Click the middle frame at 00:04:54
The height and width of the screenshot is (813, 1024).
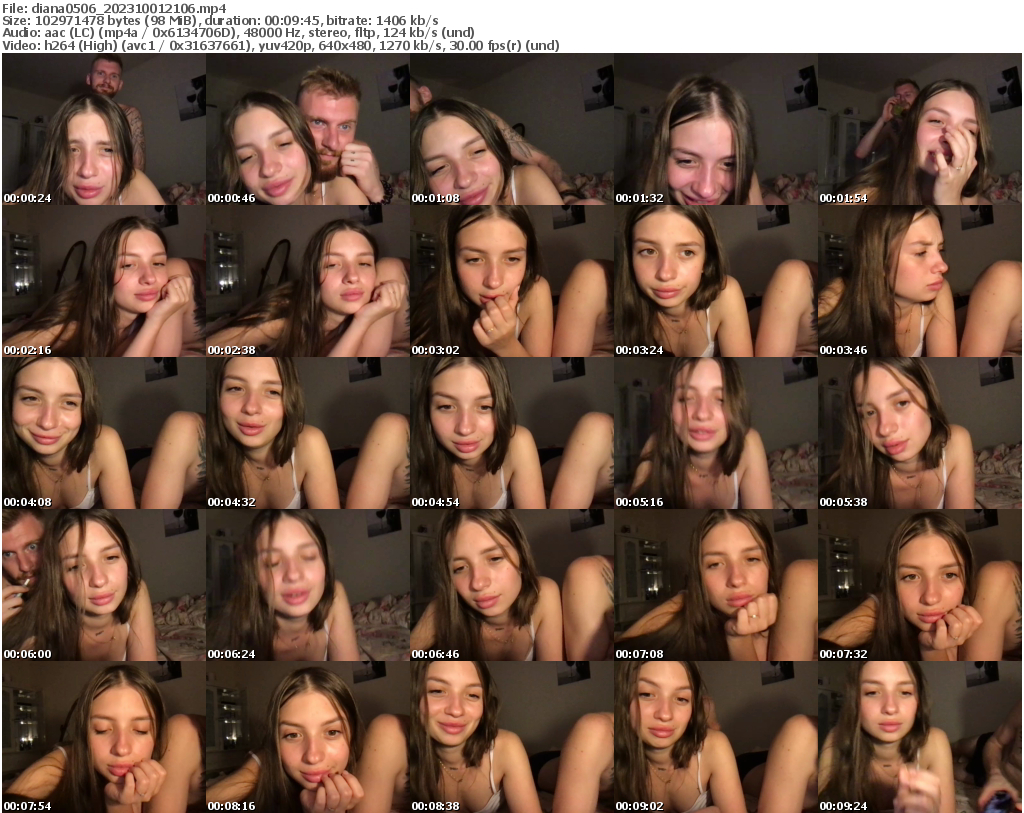(512, 434)
